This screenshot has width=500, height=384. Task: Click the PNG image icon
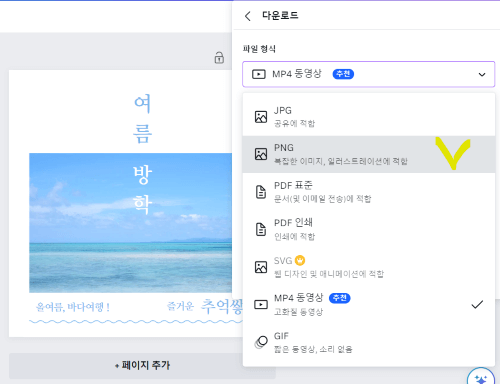tap(261, 154)
